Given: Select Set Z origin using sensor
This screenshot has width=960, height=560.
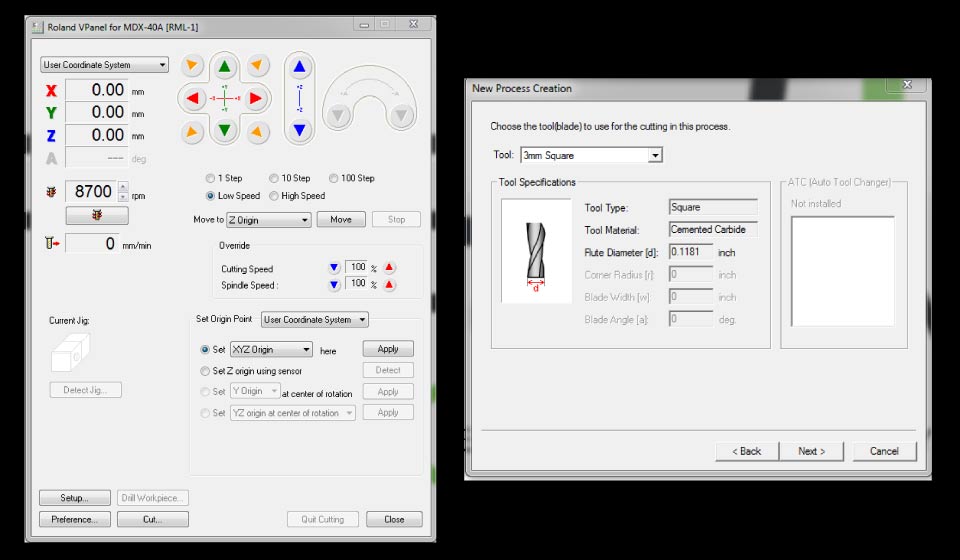Looking at the screenshot, I should [x=205, y=371].
